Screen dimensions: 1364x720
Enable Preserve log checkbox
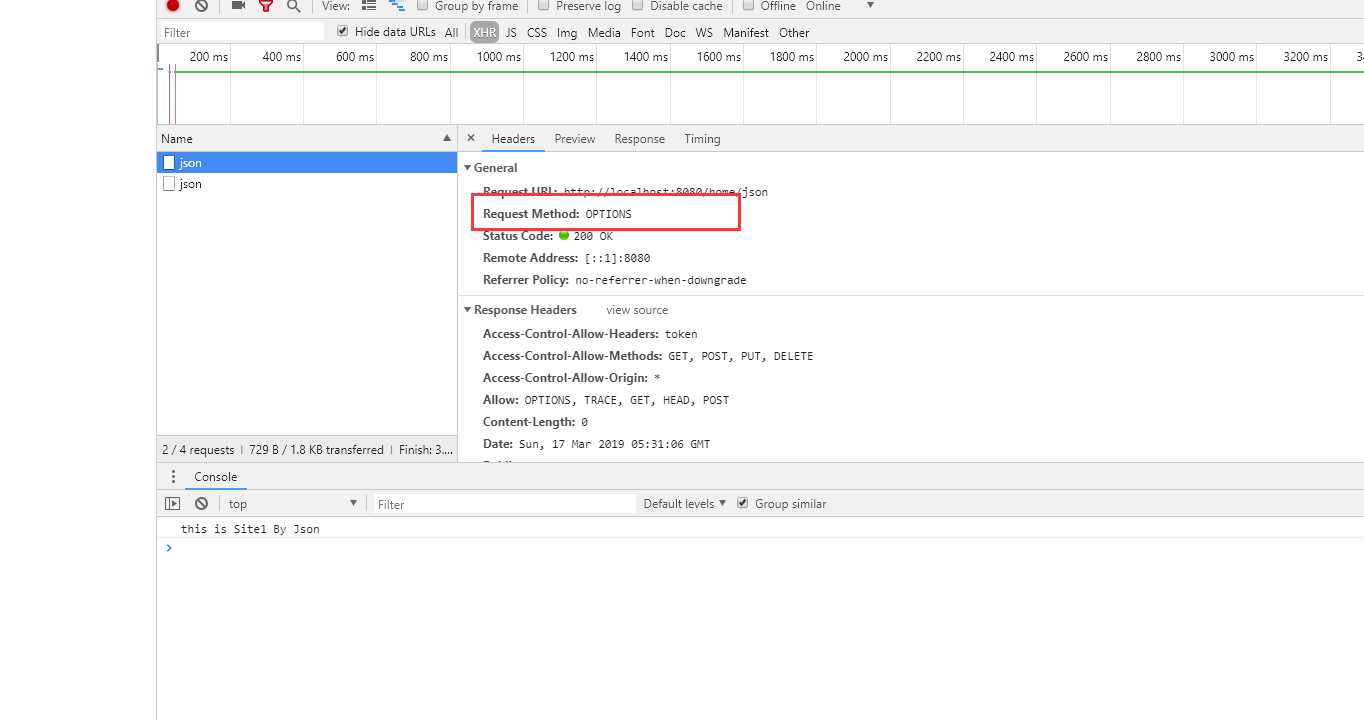544,5
